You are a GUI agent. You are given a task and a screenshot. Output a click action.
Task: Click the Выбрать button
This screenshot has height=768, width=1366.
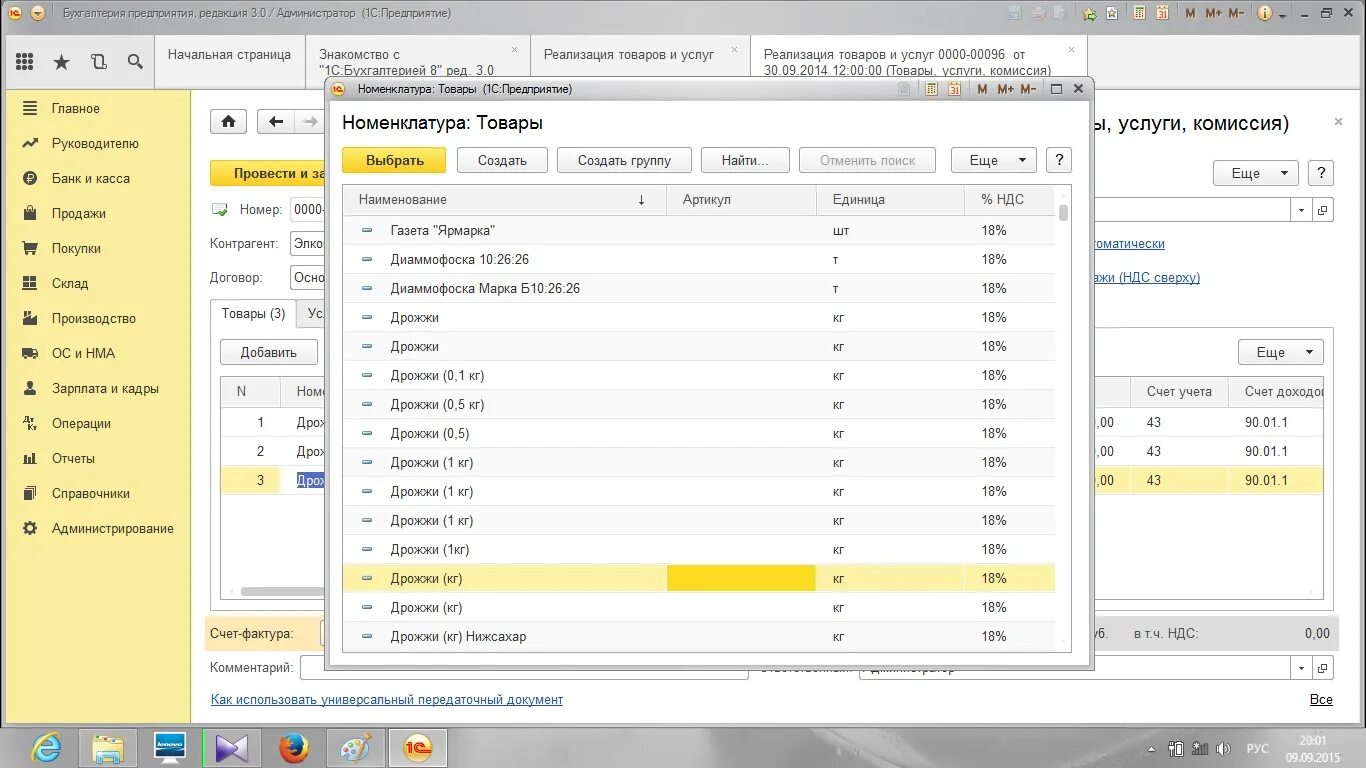(x=394, y=160)
